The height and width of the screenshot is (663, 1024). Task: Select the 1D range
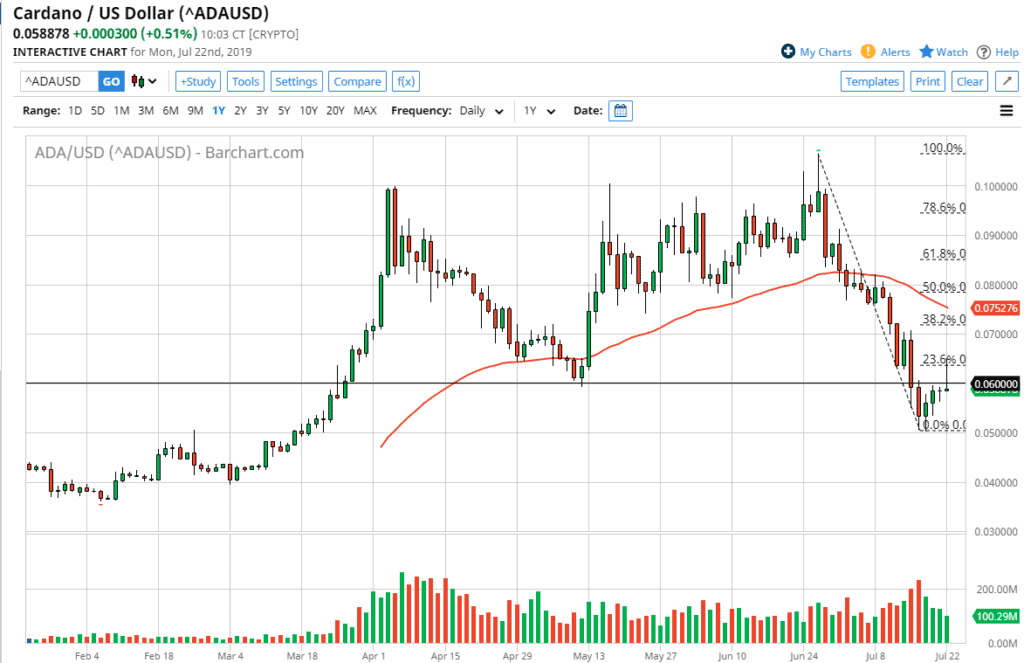pyautogui.click(x=75, y=111)
